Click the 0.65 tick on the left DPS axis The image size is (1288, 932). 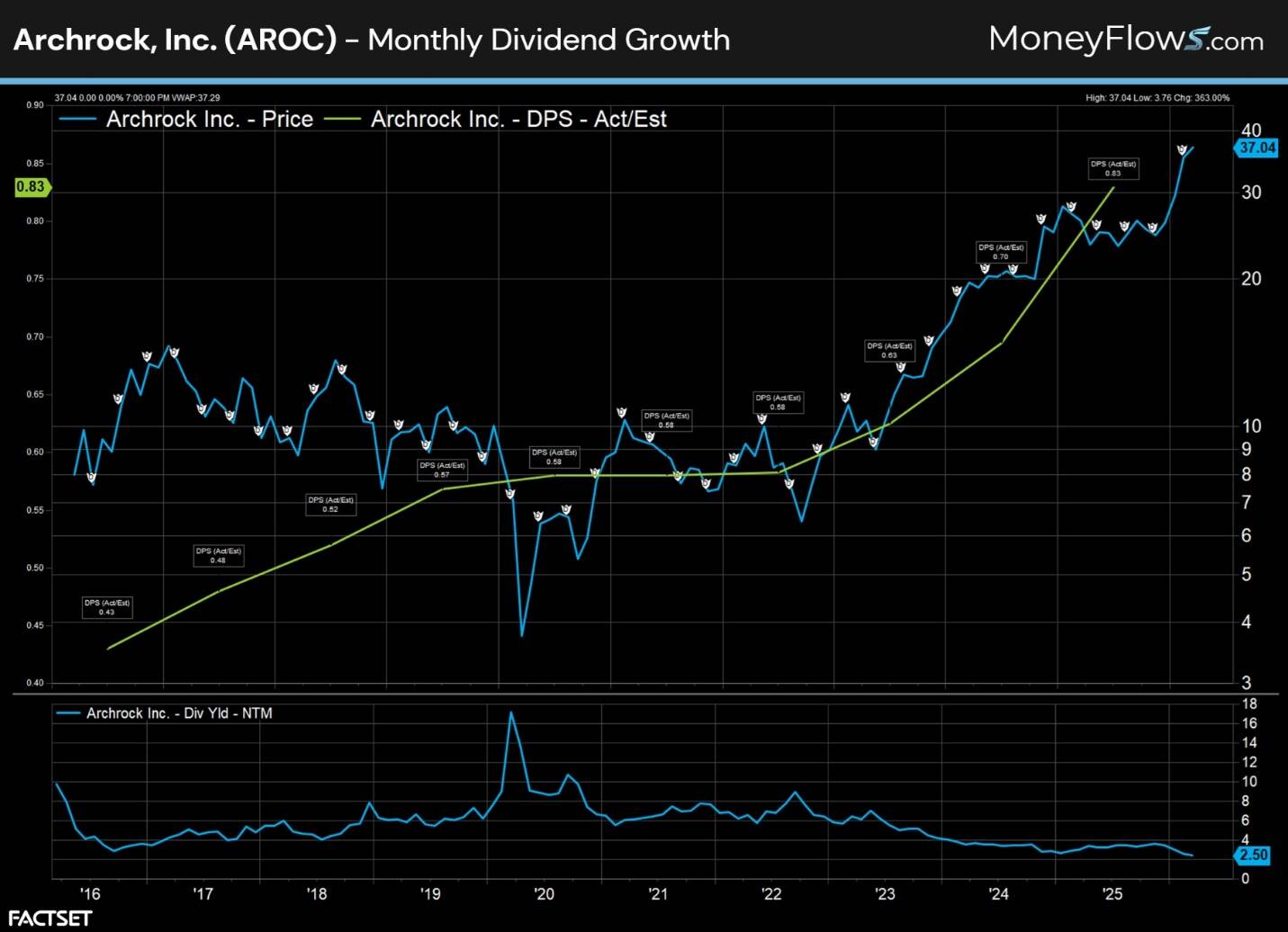(x=34, y=394)
